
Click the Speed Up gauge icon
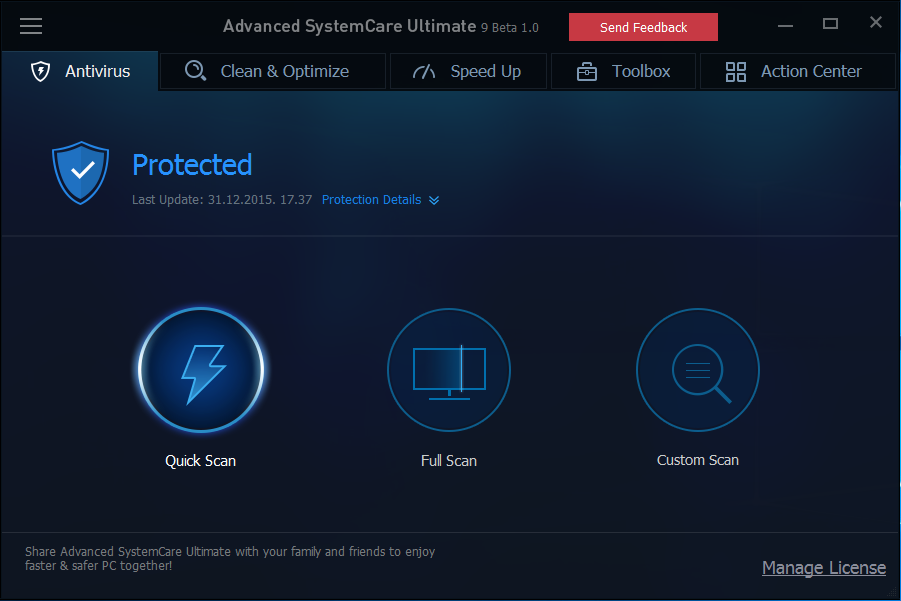424,71
